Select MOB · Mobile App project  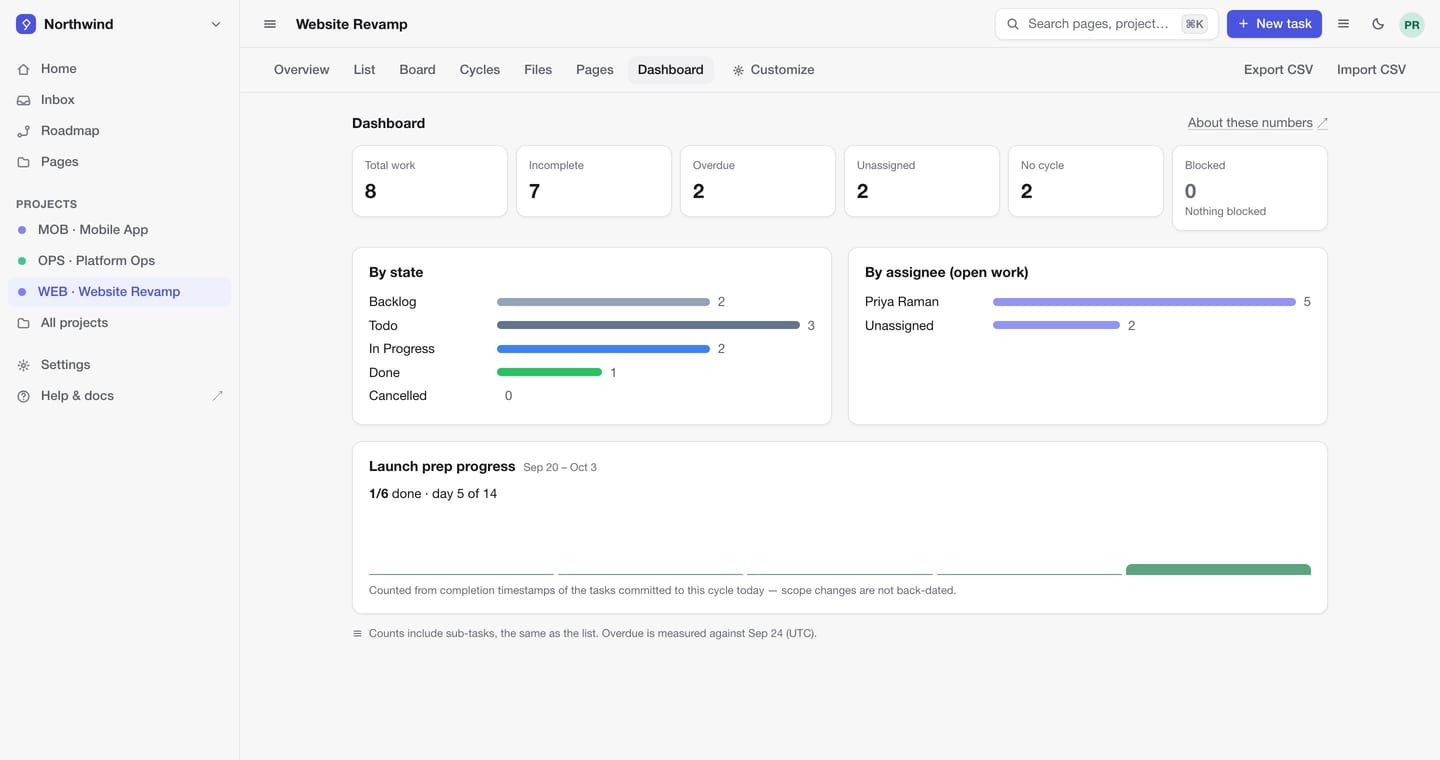(x=120, y=230)
